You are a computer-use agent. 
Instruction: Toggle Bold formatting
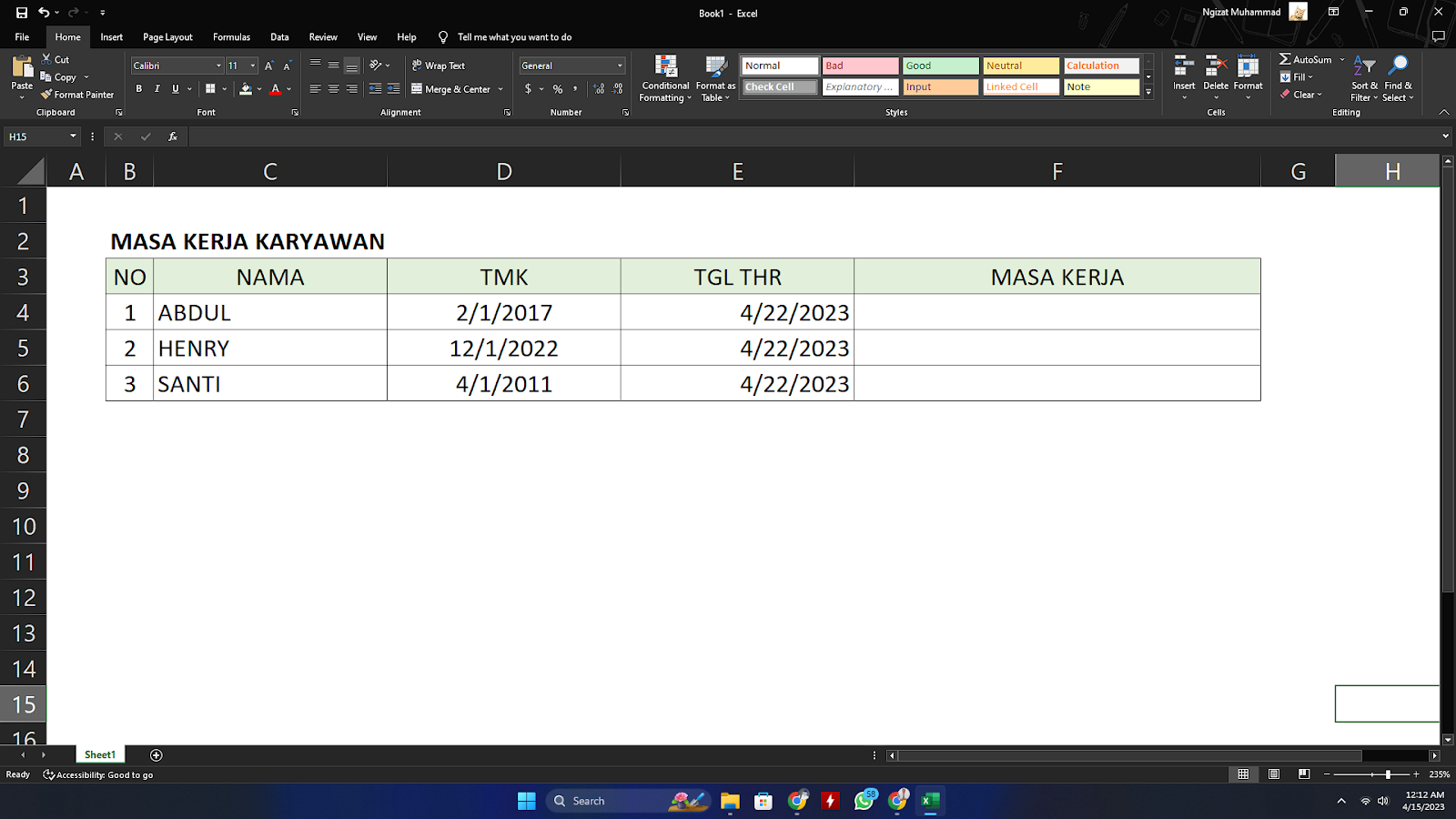(139, 89)
